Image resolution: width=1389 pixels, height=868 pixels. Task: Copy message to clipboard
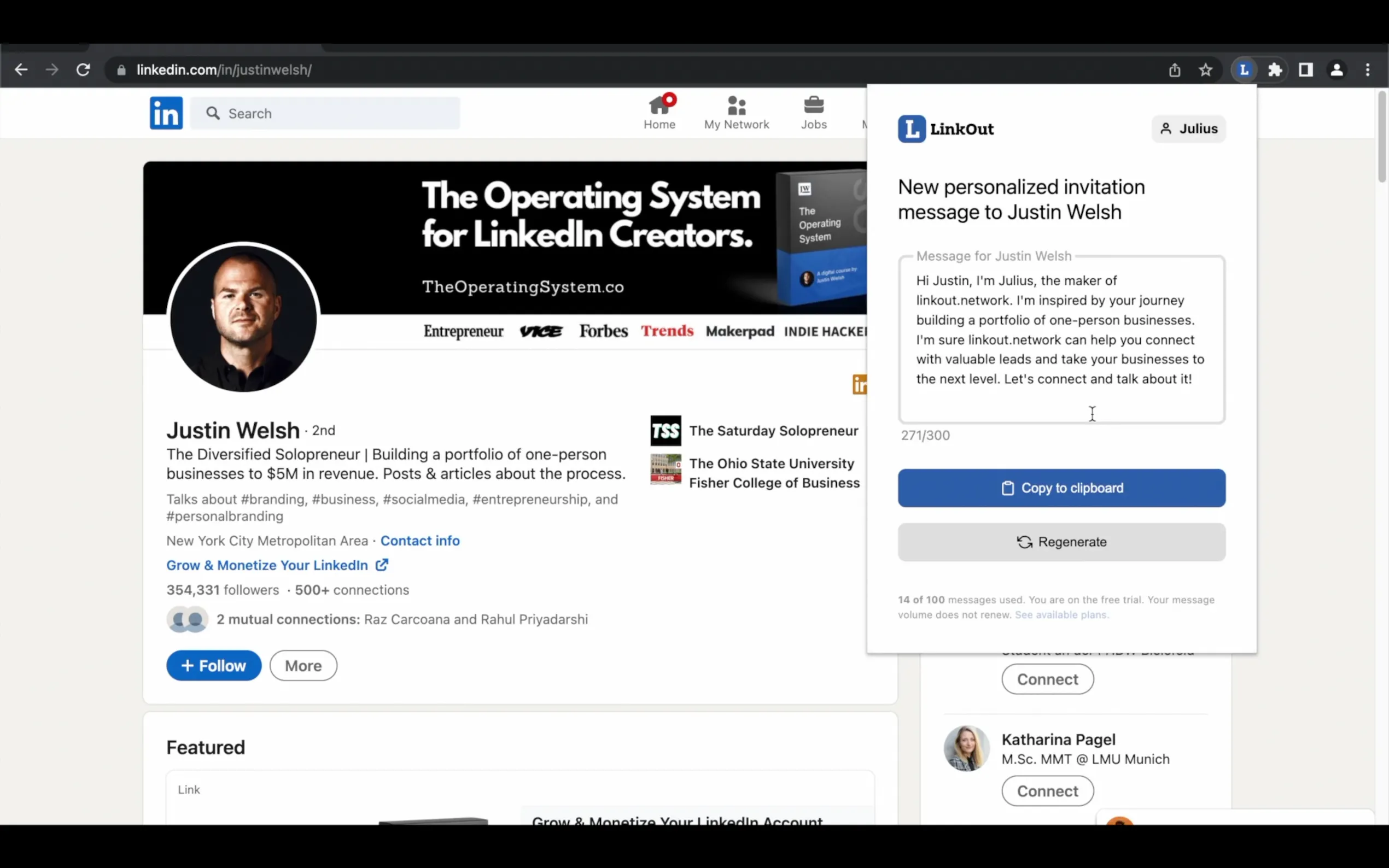(x=1061, y=488)
